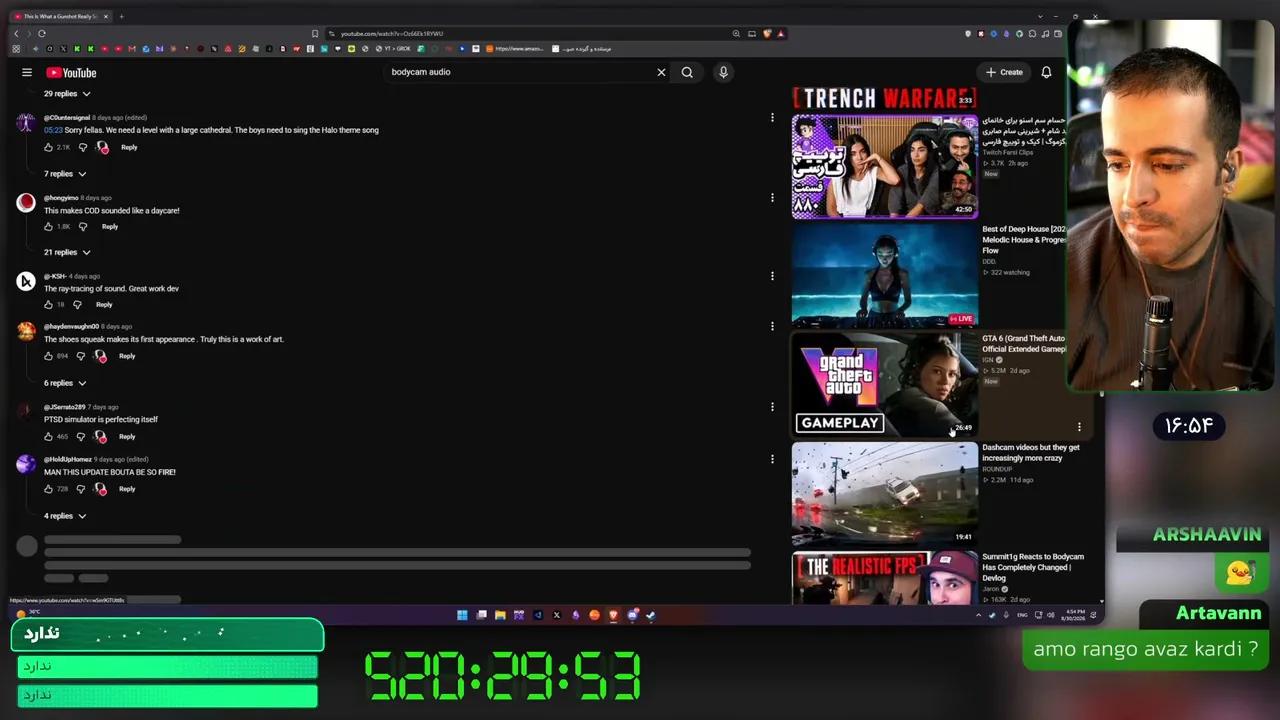This screenshot has width=1280, height=720.
Task: Open the Best of Deep House live thumbnail
Action: coord(885,275)
